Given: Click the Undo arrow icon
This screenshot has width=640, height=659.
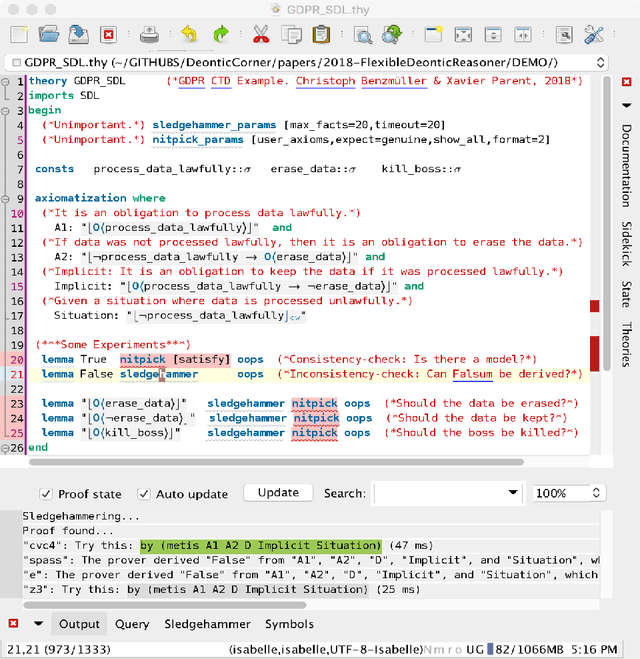Looking at the screenshot, I should (x=190, y=35).
